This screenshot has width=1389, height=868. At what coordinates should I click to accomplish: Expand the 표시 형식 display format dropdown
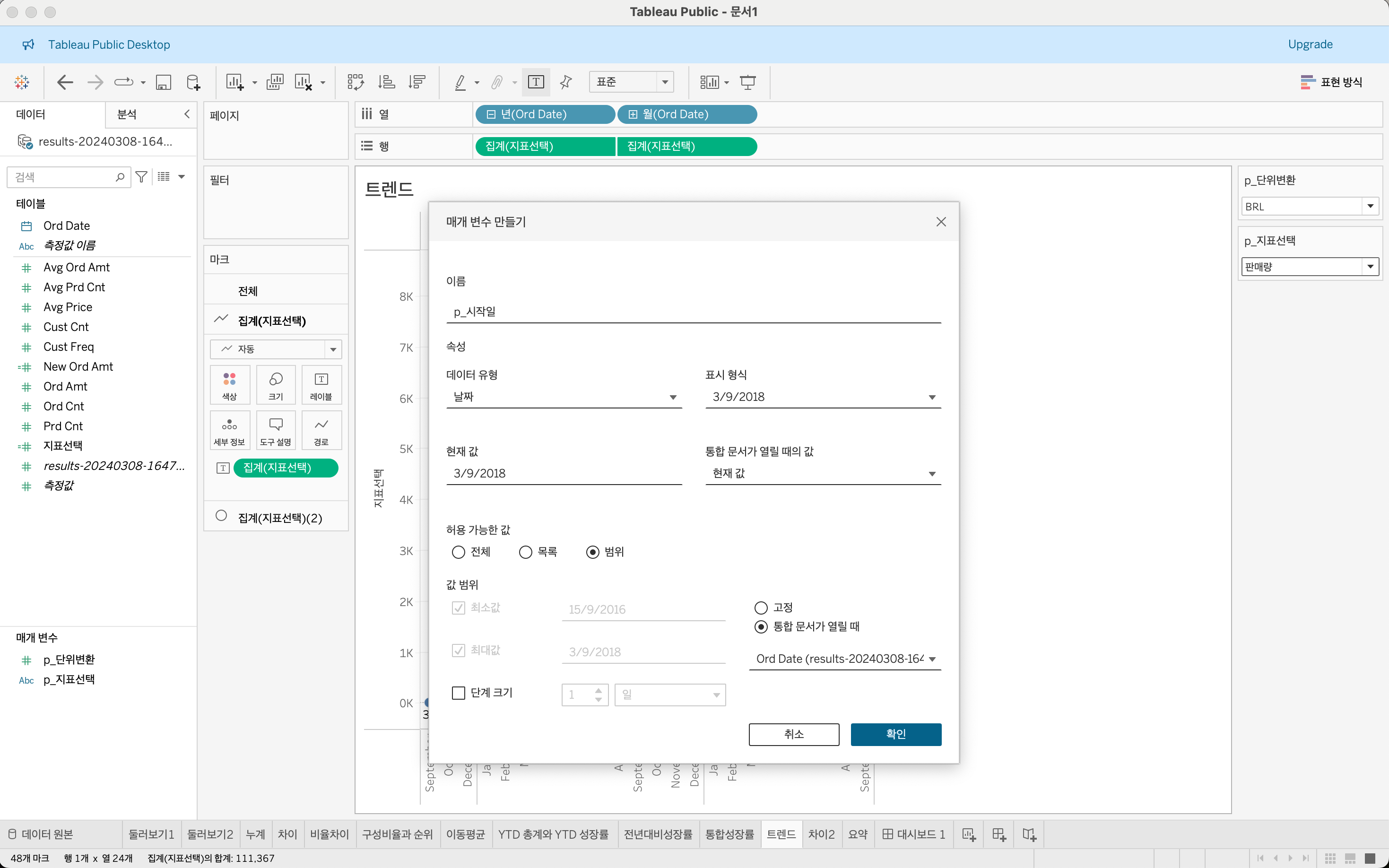(823, 397)
